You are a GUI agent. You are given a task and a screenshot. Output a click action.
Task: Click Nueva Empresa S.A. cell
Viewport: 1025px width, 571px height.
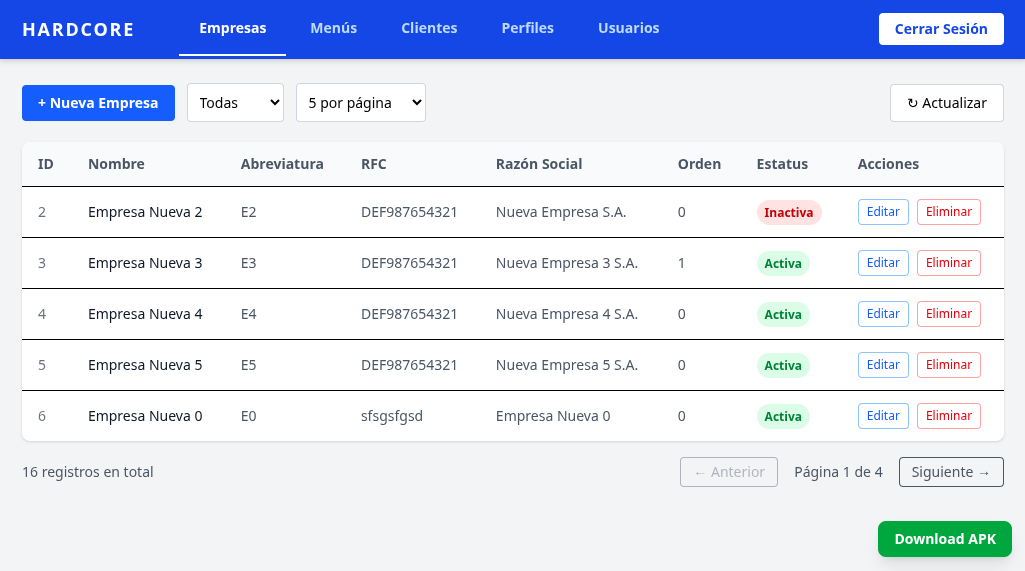[x=561, y=212]
